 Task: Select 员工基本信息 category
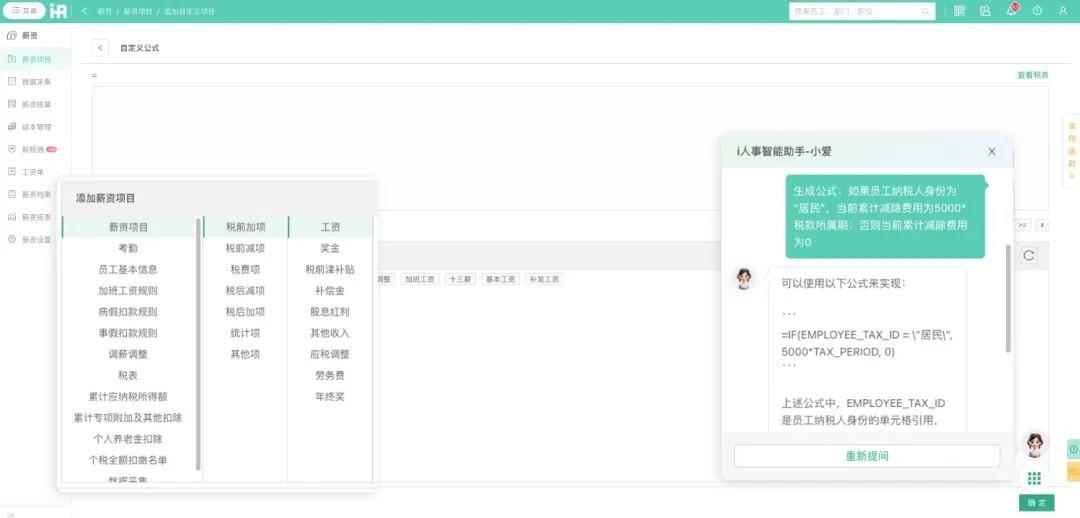point(129,269)
